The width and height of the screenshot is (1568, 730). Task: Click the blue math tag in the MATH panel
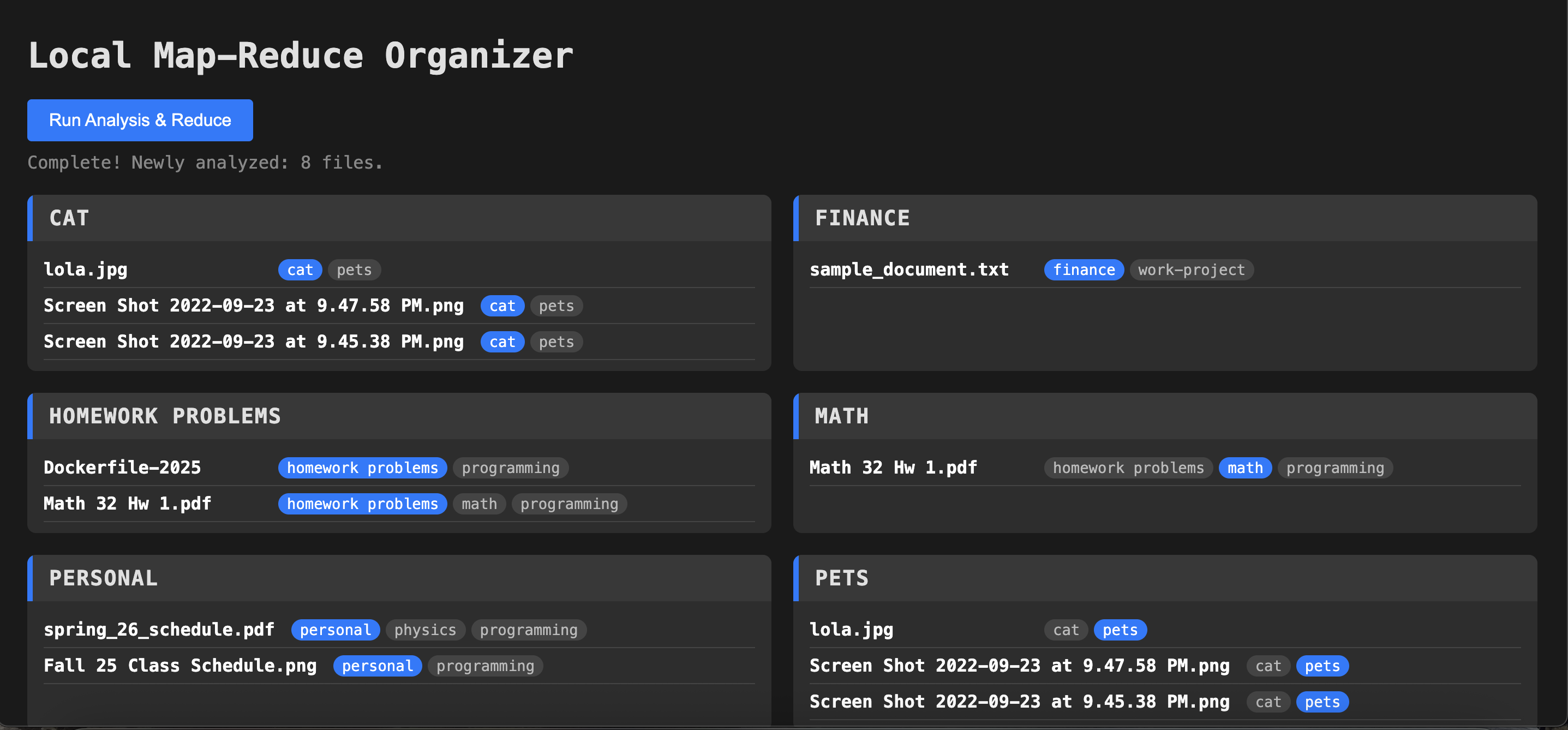tap(1244, 468)
